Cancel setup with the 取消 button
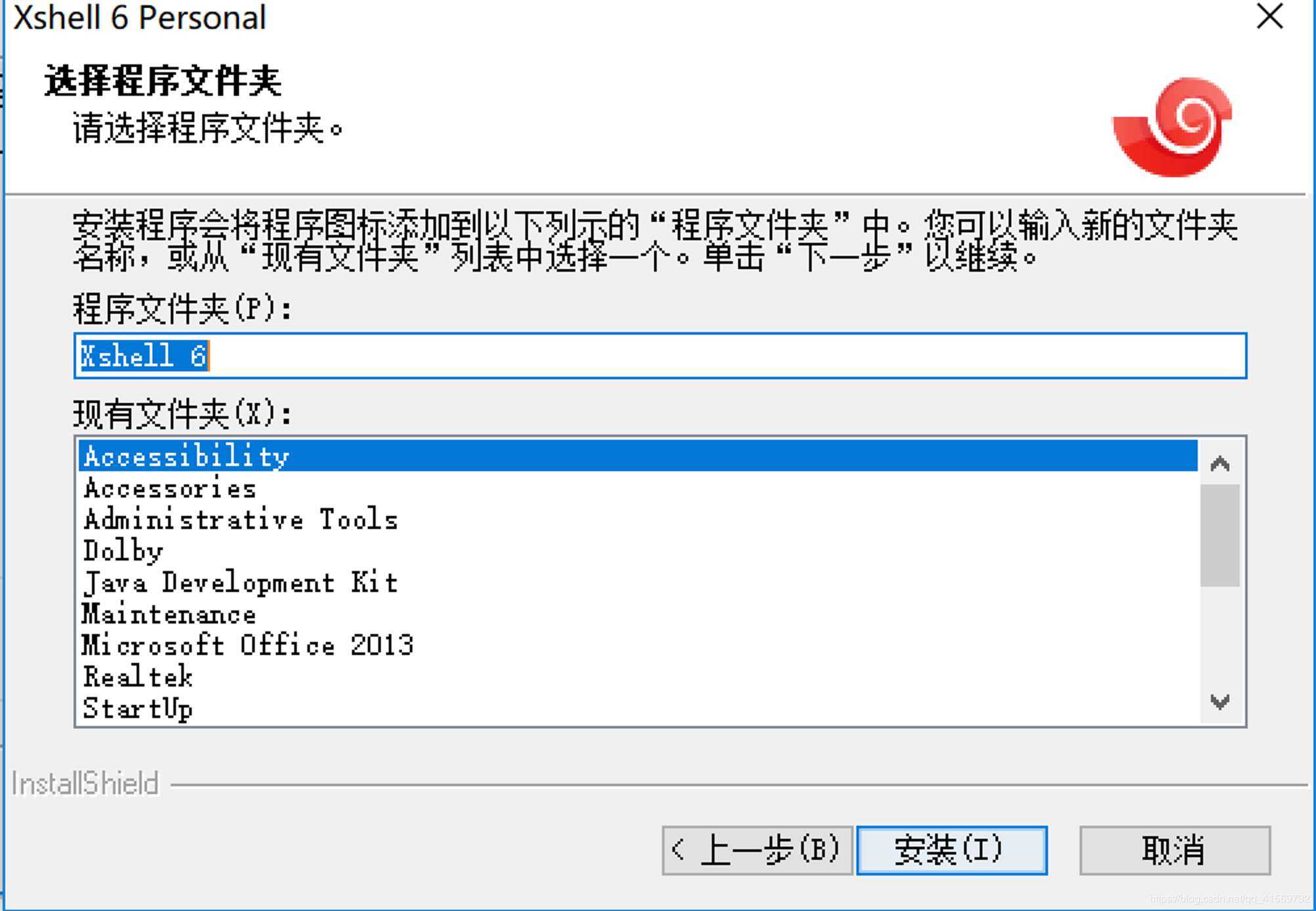Image resolution: width=1316 pixels, height=911 pixels. [1175, 850]
